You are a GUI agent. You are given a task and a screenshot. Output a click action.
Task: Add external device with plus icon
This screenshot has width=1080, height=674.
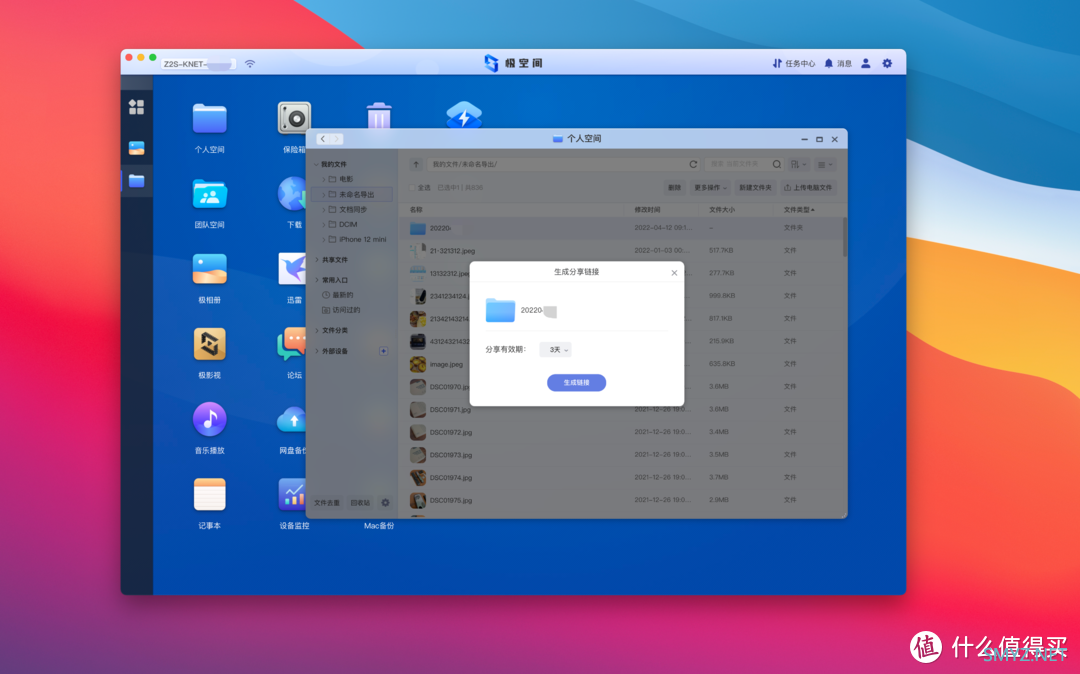(384, 351)
